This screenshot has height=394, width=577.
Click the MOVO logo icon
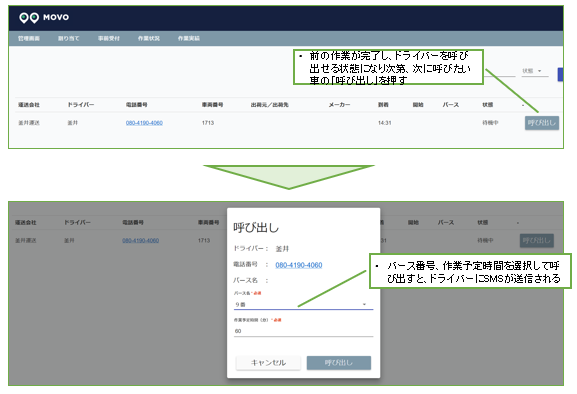[x=29, y=17]
